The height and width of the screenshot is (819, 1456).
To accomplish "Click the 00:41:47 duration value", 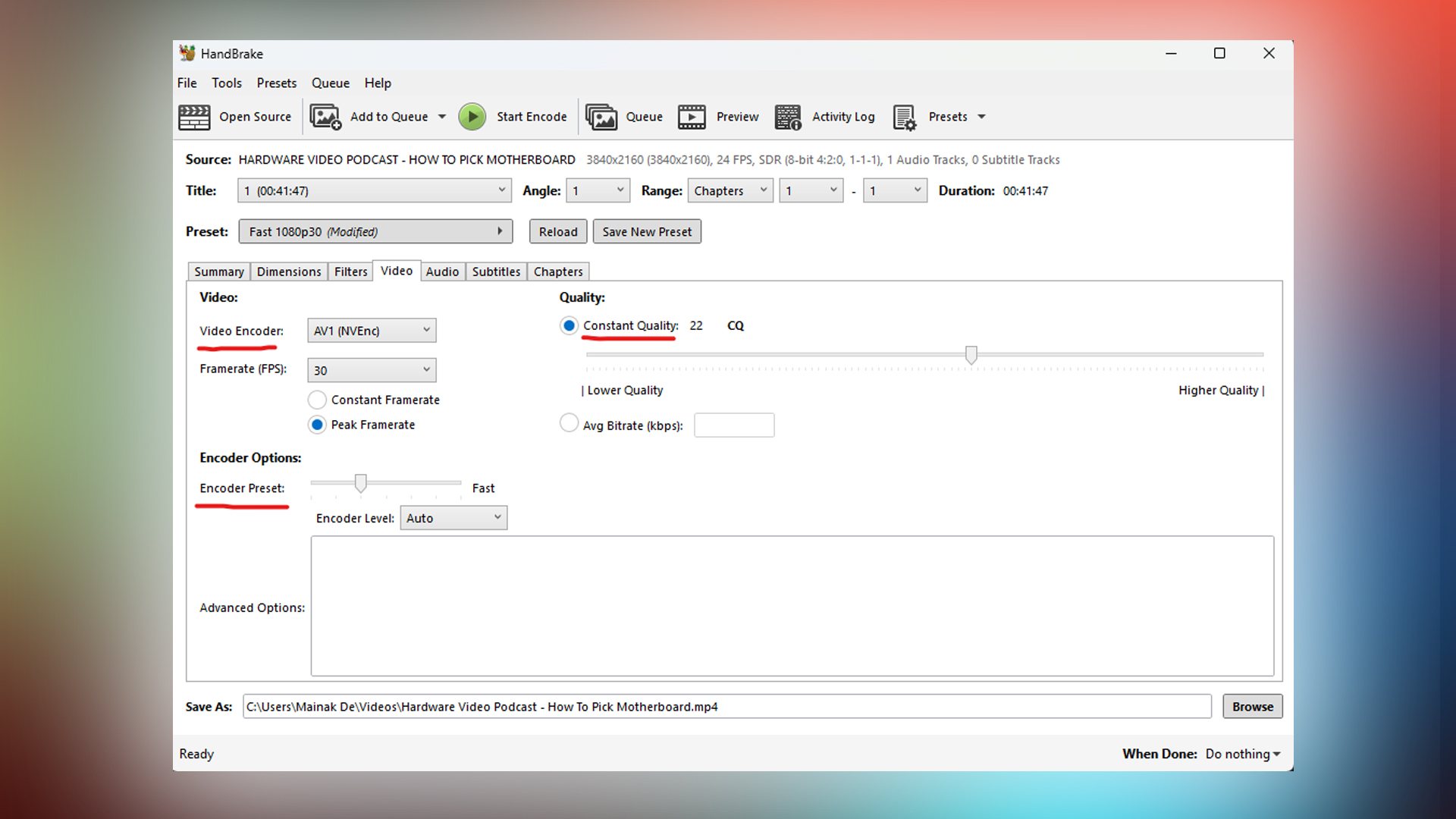I will (x=1025, y=190).
